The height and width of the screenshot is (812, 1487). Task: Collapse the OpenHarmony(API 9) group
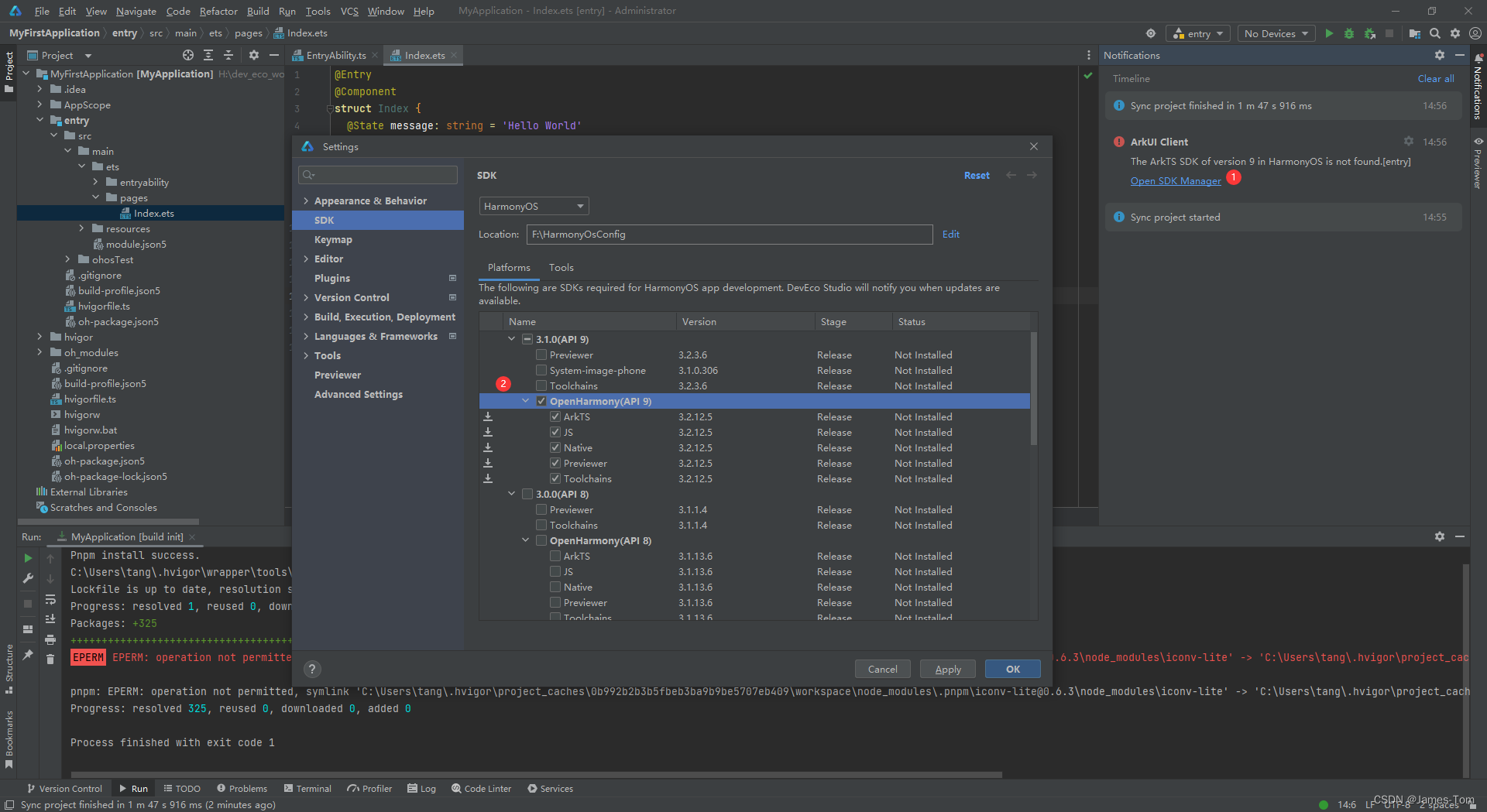point(525,401)
